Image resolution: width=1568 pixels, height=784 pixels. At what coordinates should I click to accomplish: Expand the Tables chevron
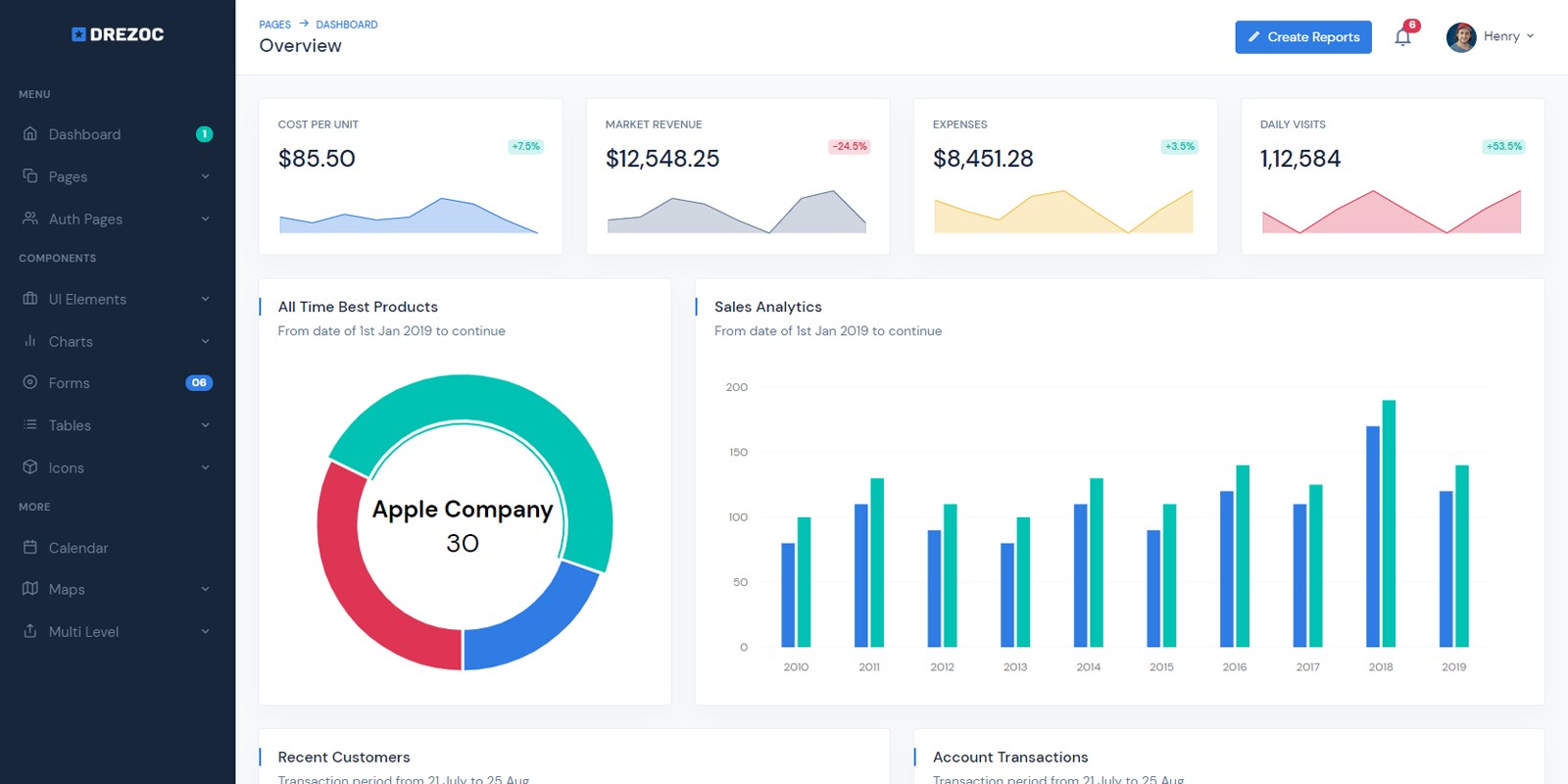(x=206, y=424)
